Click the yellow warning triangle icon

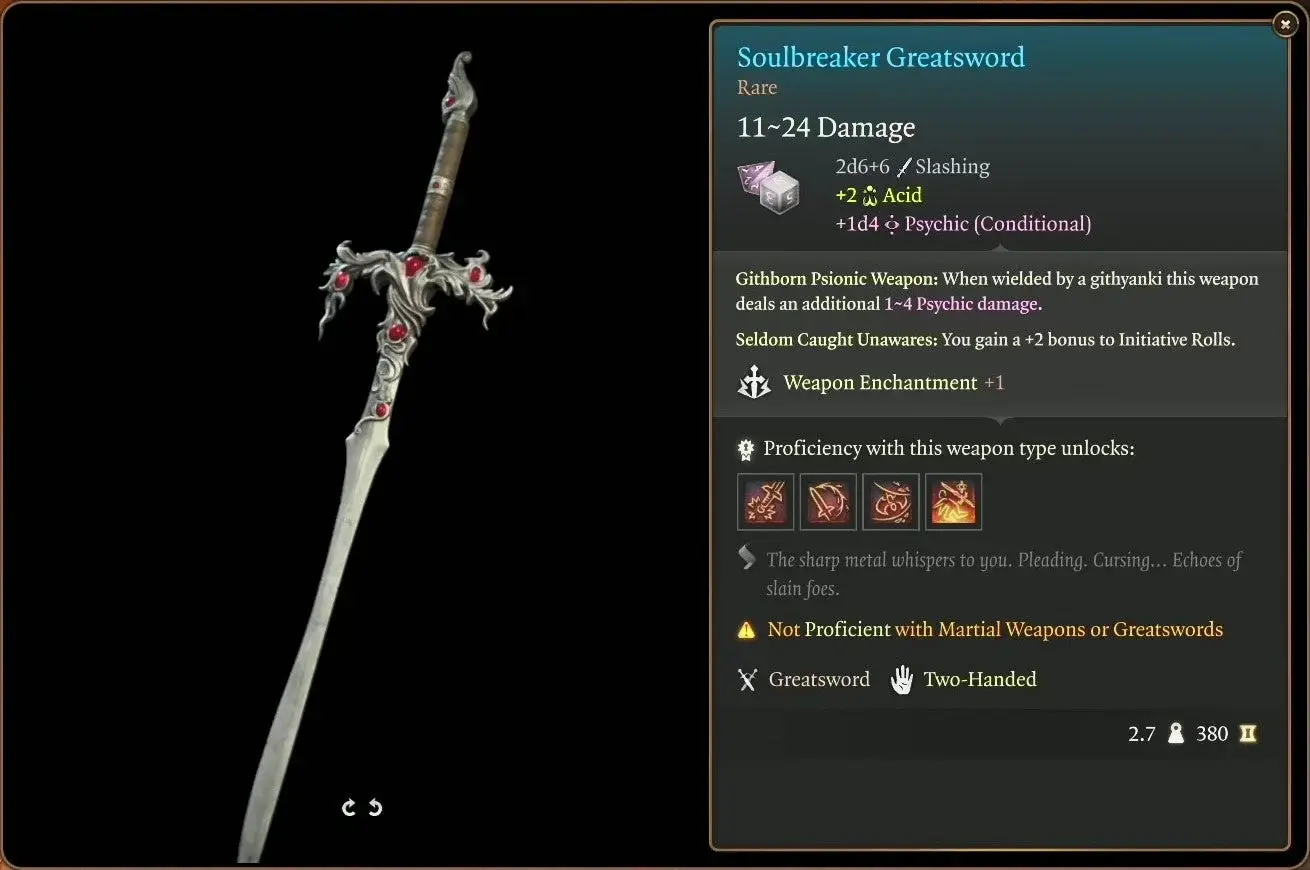[747, 630]
